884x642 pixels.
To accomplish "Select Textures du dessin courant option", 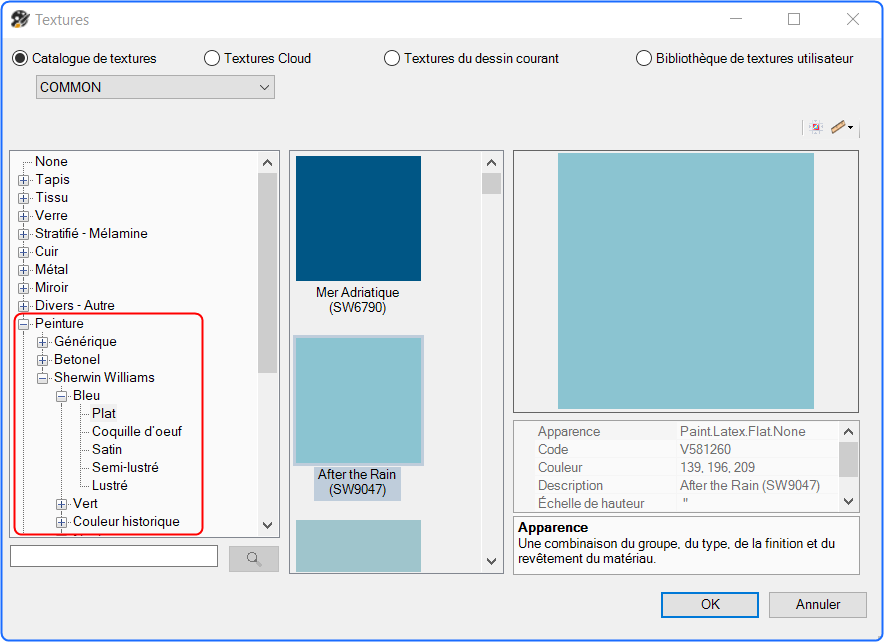I will tap(392, 58).
